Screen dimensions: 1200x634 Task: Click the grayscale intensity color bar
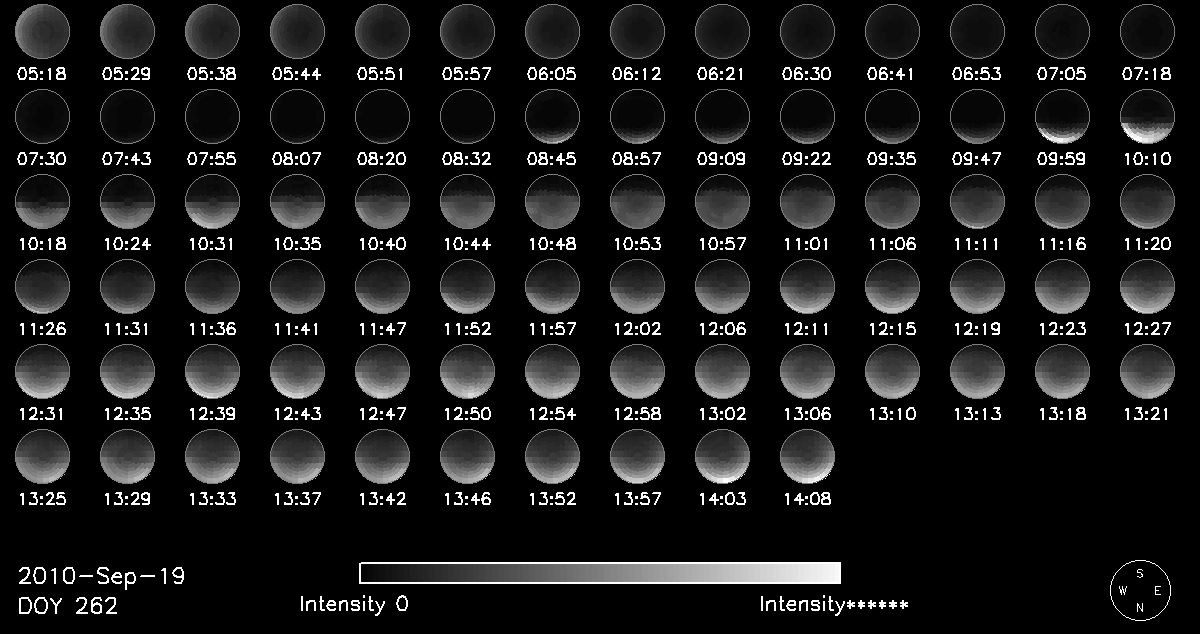[x=600, y=573]
